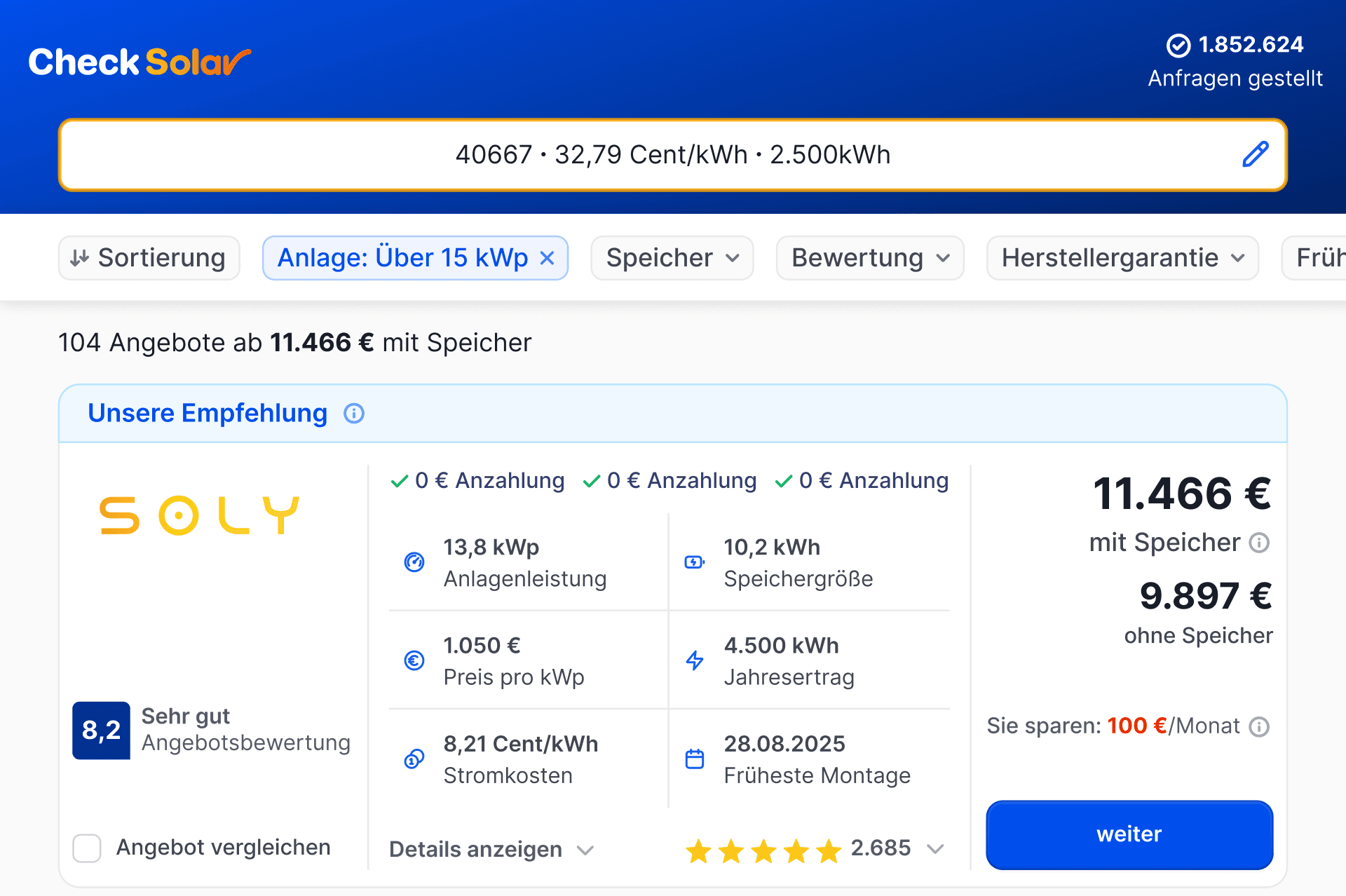Expand the Herstellergarantie filter dropdown
This screenshot has width=1346, height=896.
point(1122,258)
